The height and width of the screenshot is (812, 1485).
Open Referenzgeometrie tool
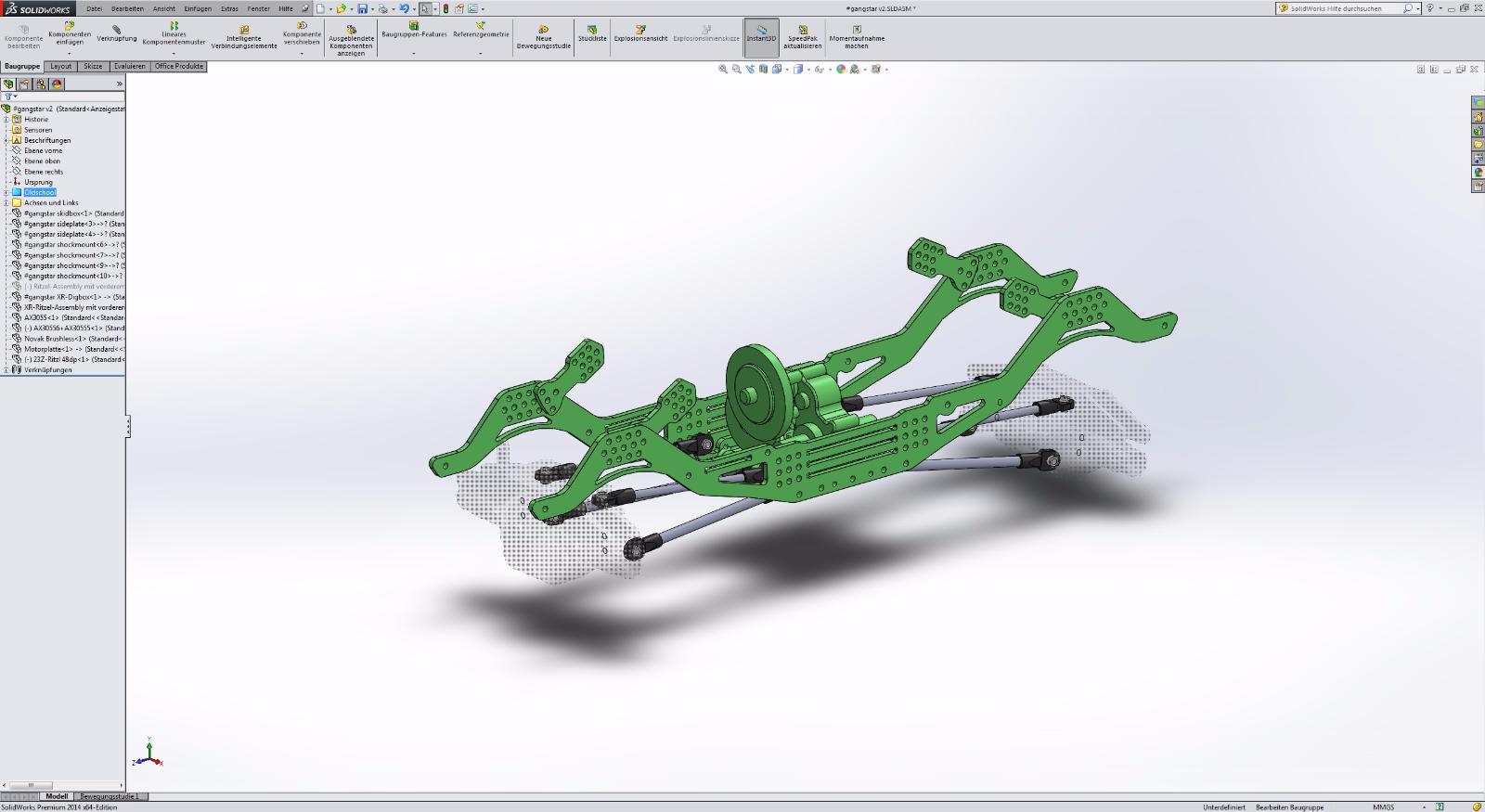pyautogui.click(x=481, y=30)
